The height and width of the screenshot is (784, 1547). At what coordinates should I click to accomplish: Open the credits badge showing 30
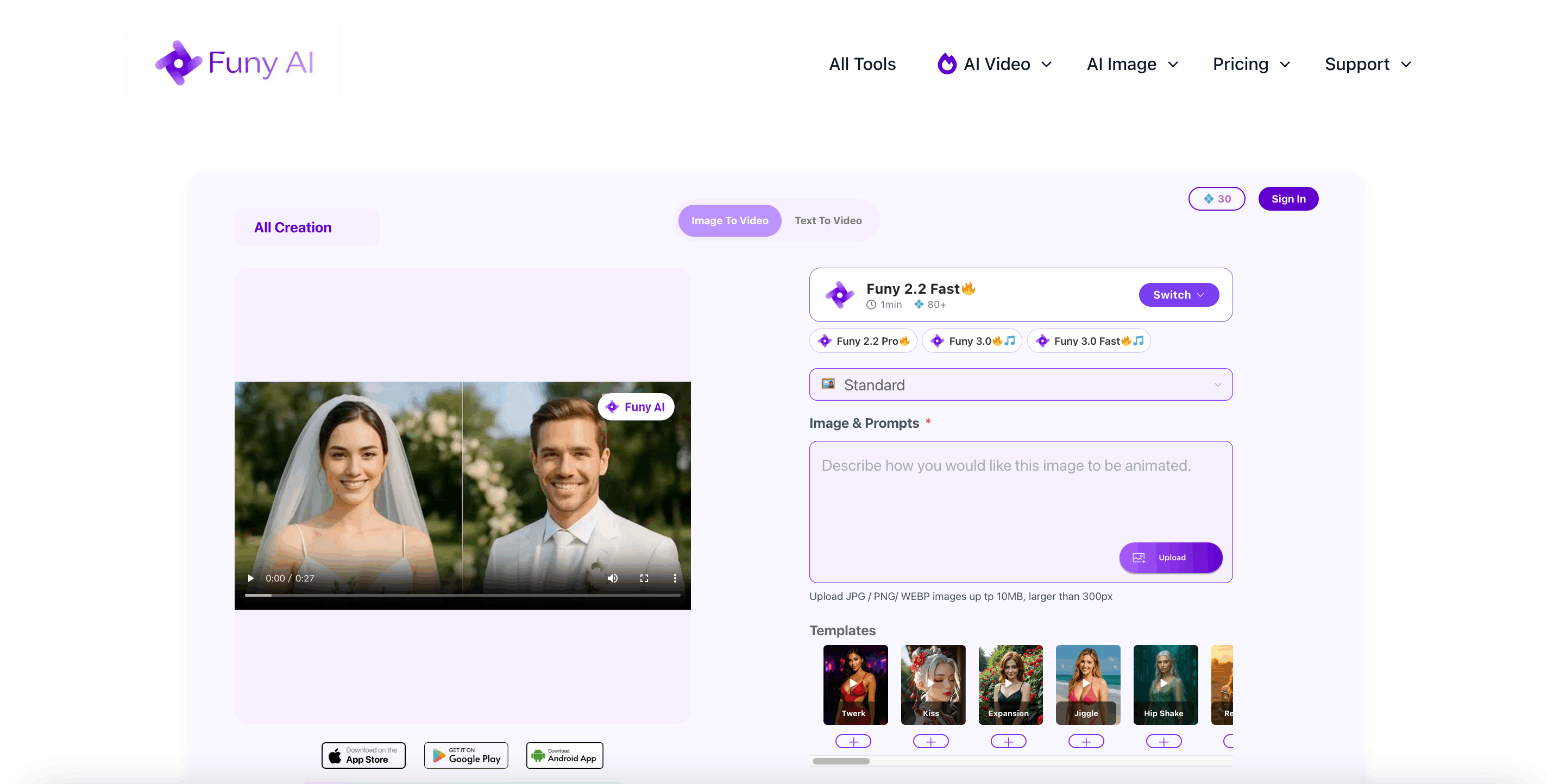coord(1217,199)
